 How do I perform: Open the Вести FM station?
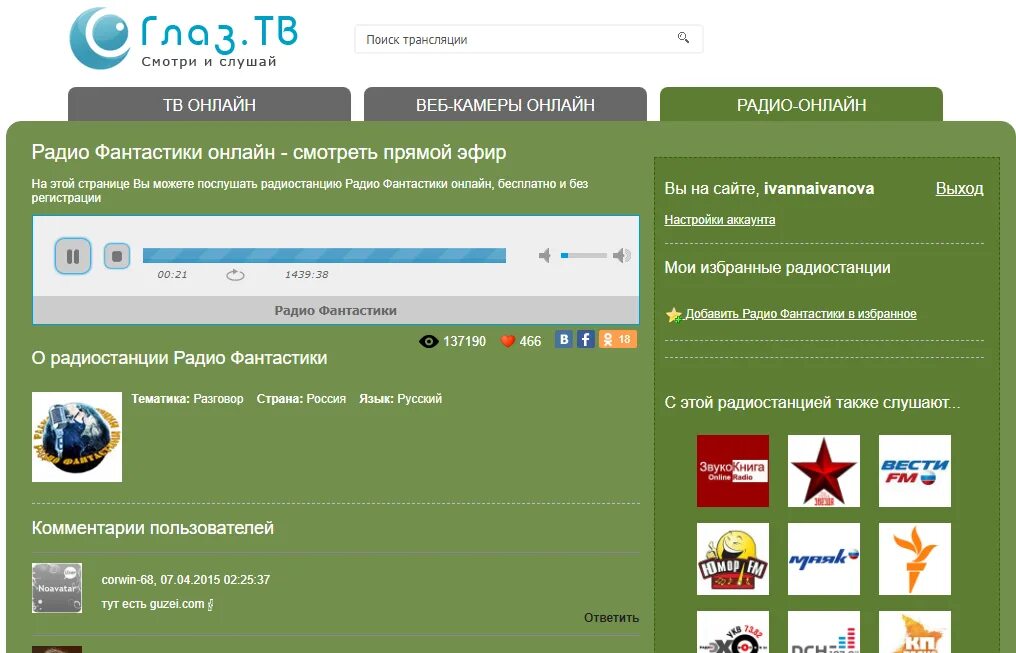(x=915, y=471)
